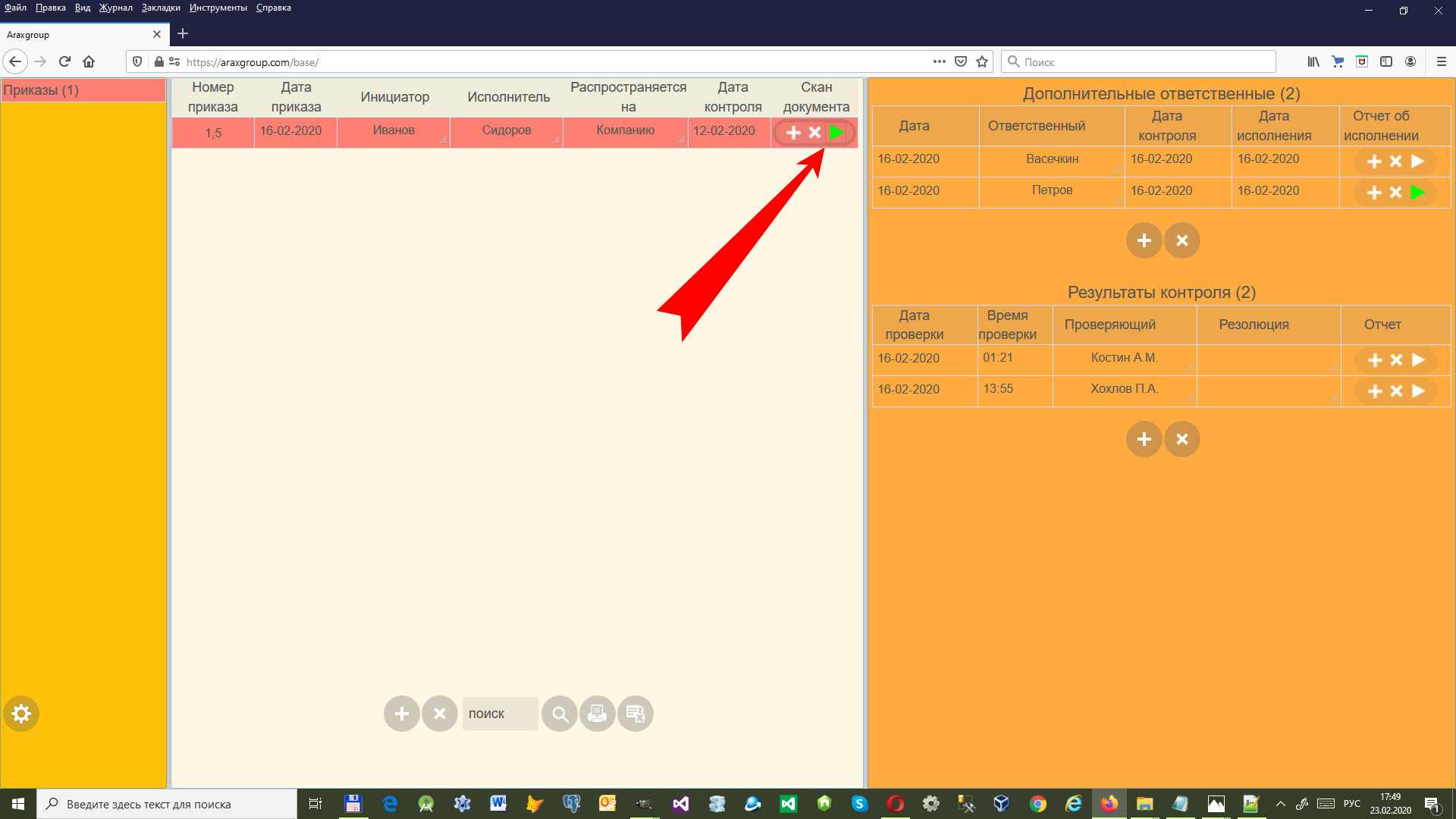
Task: Open report for Костин А.М. check
Action: tap(1418, 360)
